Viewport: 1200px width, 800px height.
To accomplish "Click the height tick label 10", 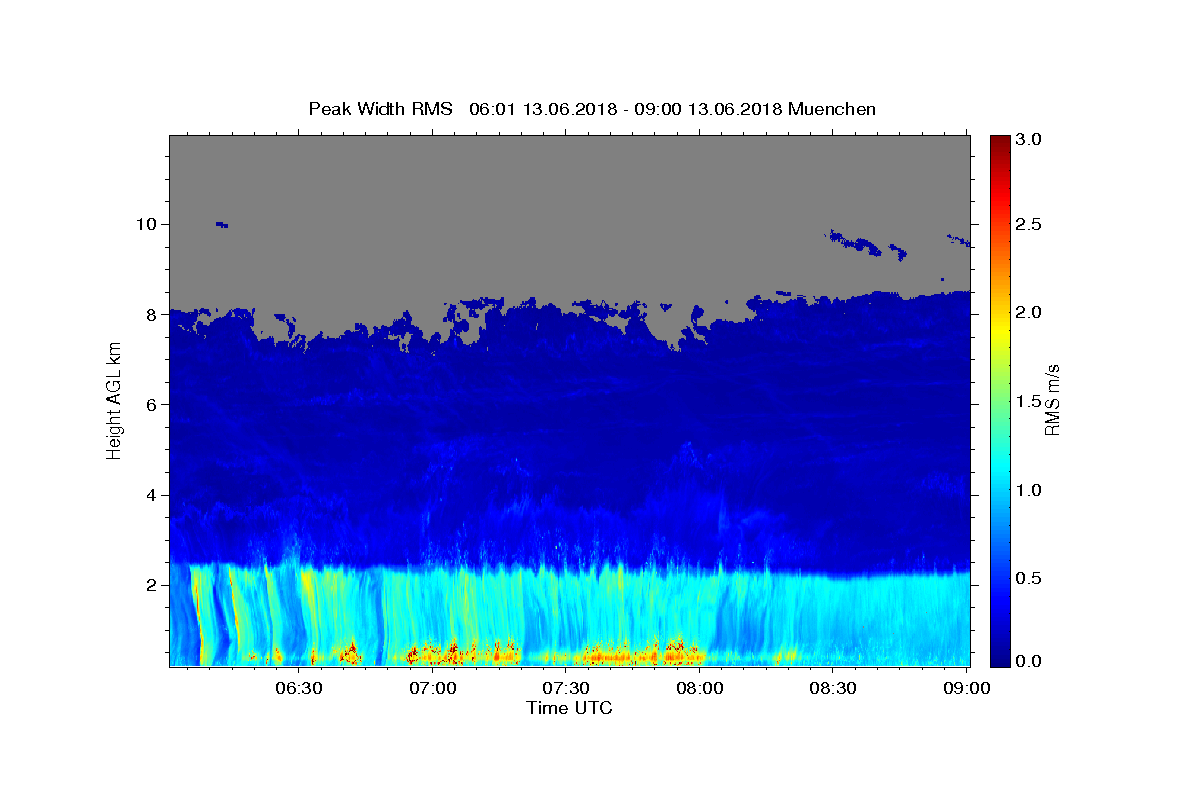I will pyautogui.click(x=149, y=224).
